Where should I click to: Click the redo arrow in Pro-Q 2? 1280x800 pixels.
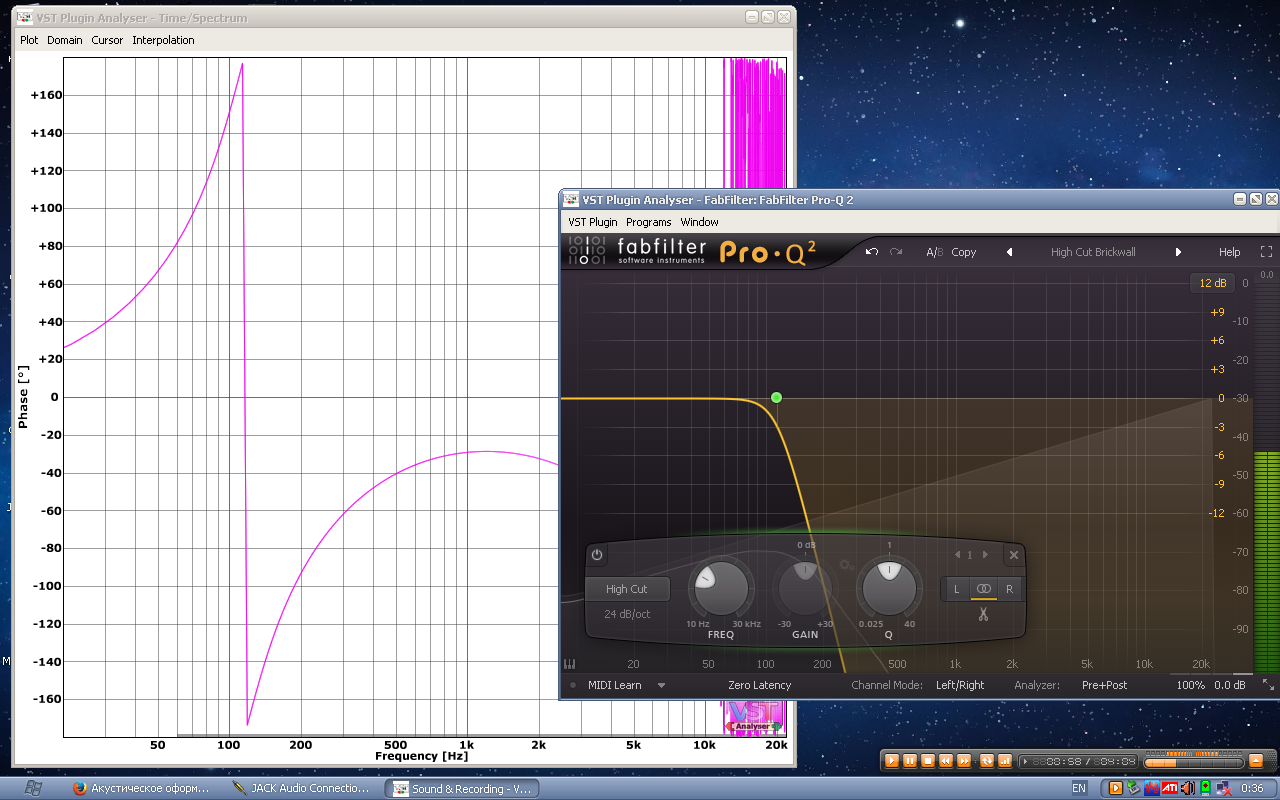[x=896, y=252]
